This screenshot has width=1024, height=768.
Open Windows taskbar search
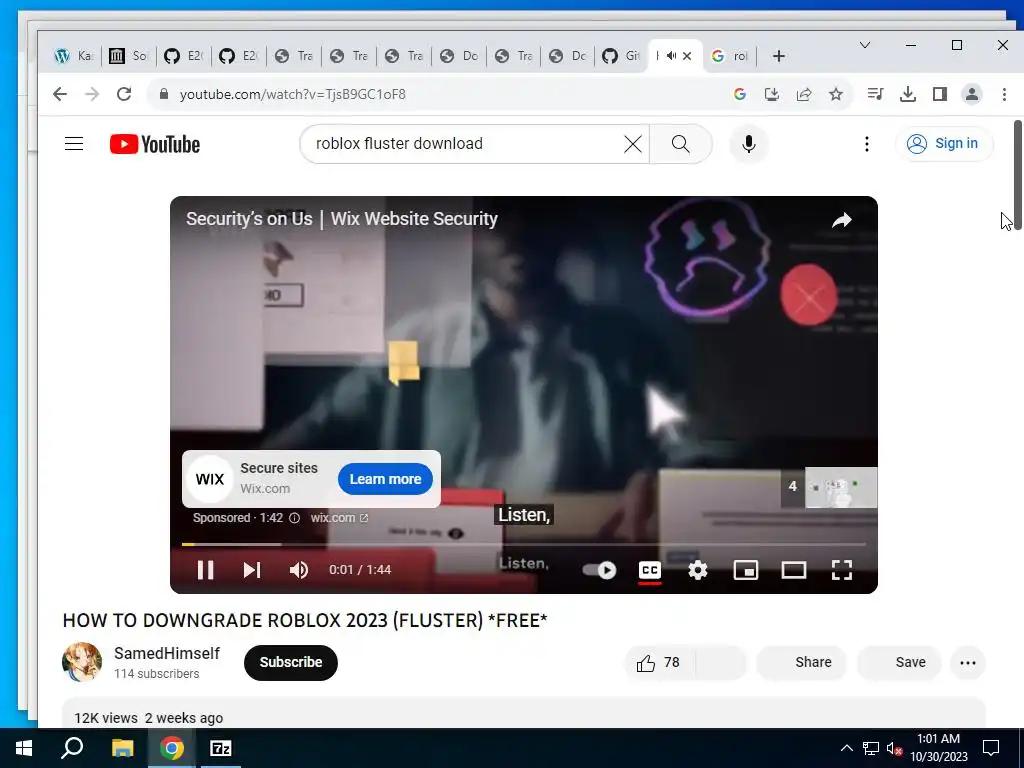(x=72, y=748)
